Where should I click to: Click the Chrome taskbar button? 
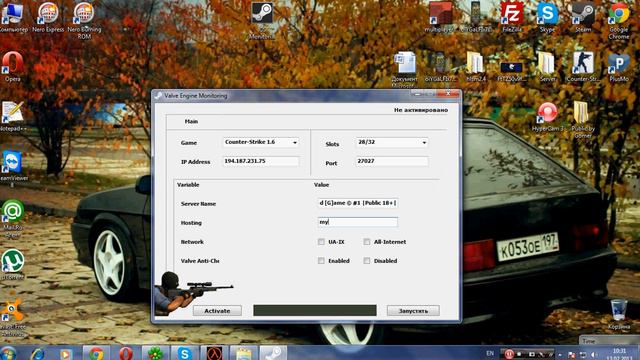[x=96, y=353]
